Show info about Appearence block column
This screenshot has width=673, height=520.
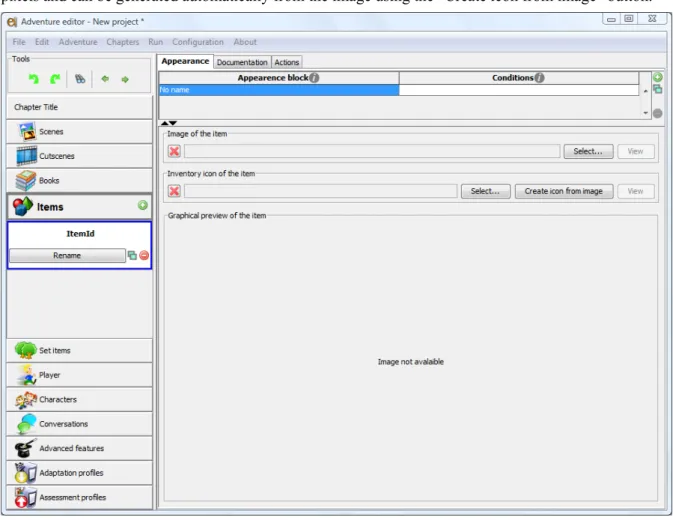(314, 78)
